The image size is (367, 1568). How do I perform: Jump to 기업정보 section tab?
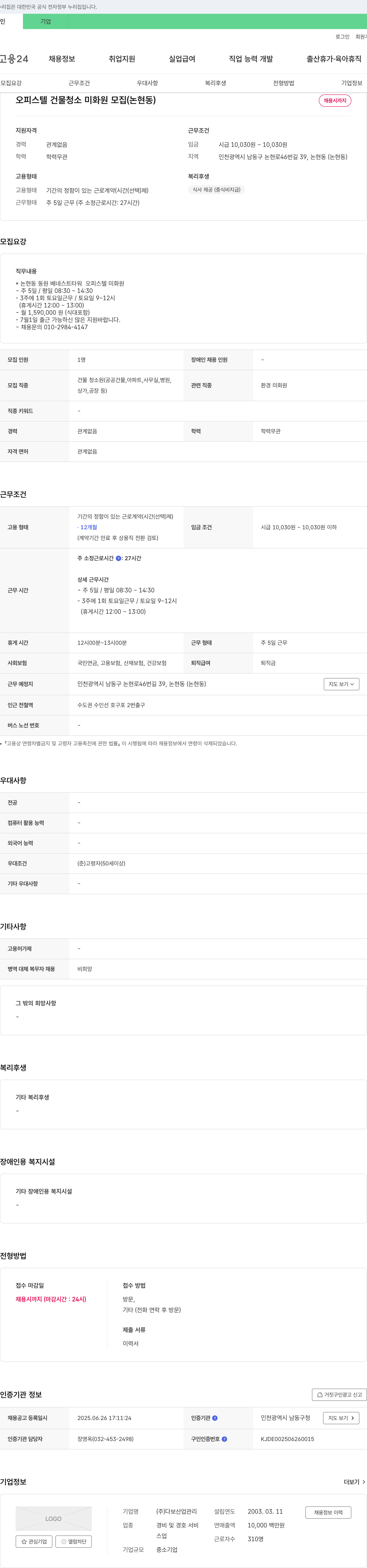(352, 83)
